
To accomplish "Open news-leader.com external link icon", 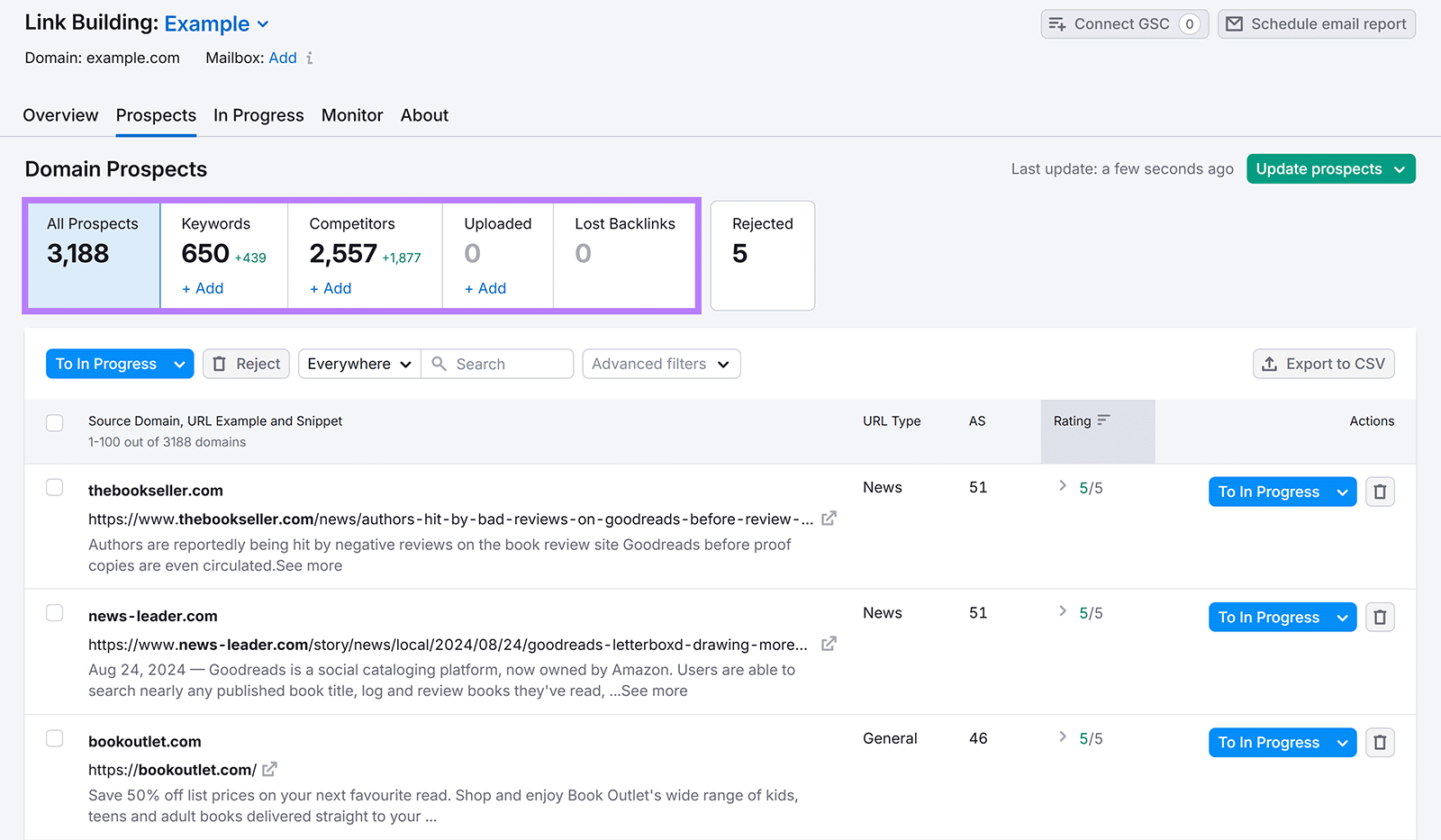I will tap(829, 643).
